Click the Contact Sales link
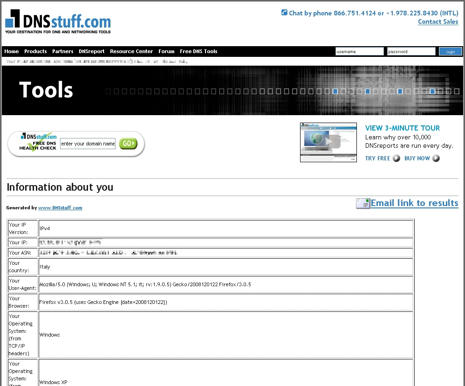The image size is (465, 386). (438, 22)
